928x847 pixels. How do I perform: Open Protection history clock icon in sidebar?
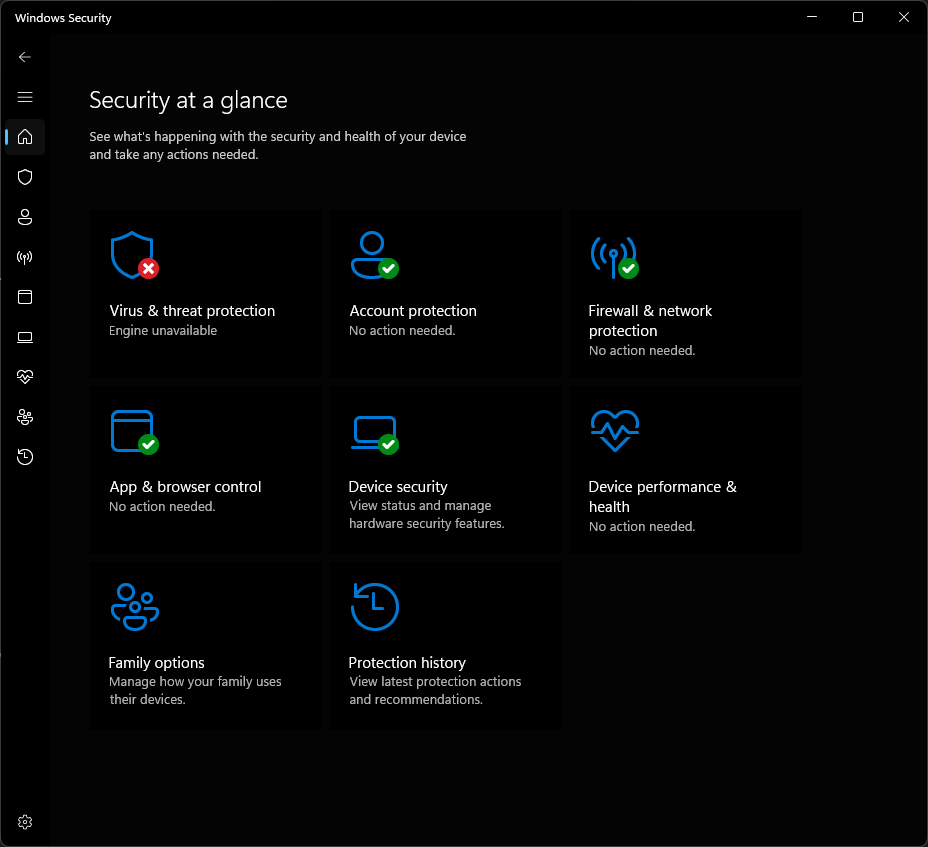[x=25, y=457]
